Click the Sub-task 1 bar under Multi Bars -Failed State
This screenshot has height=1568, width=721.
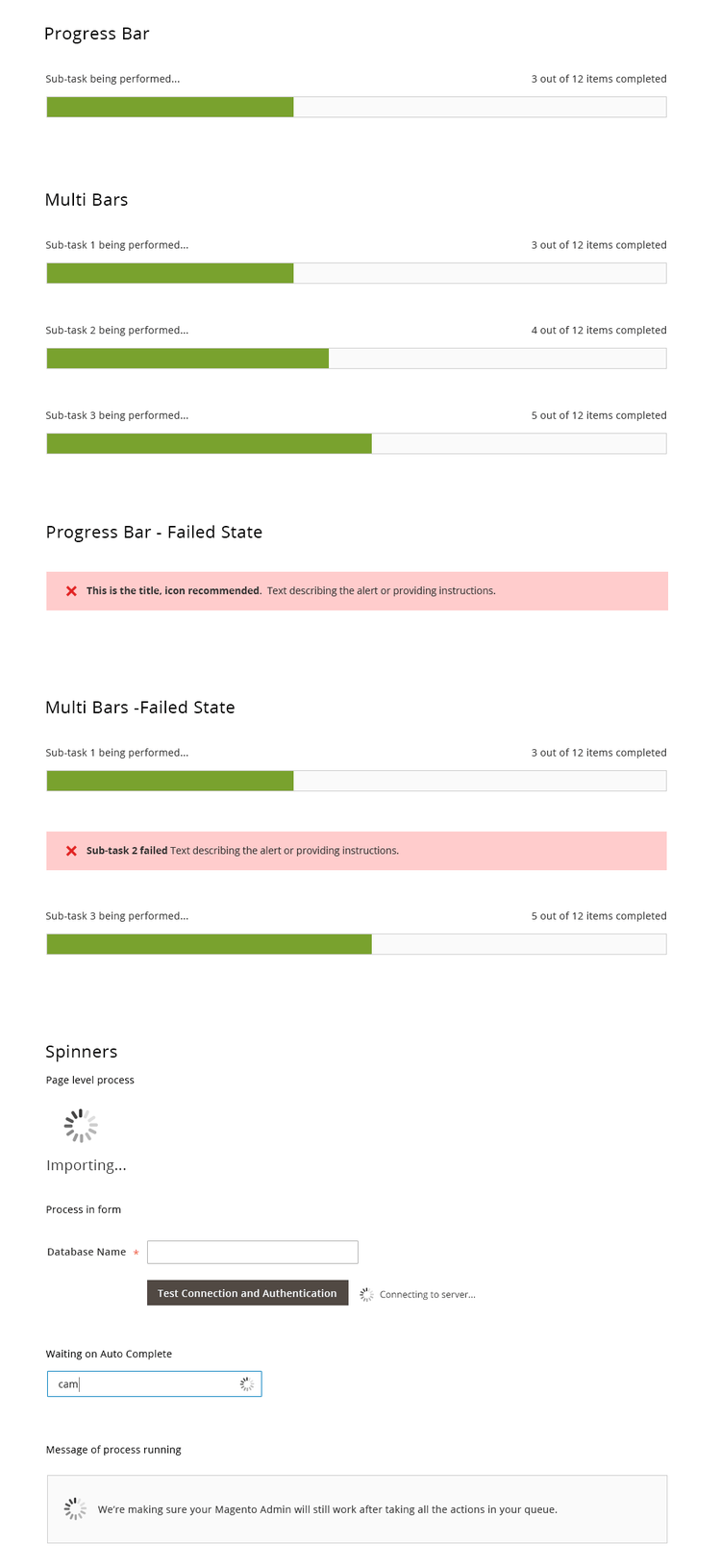356,781
